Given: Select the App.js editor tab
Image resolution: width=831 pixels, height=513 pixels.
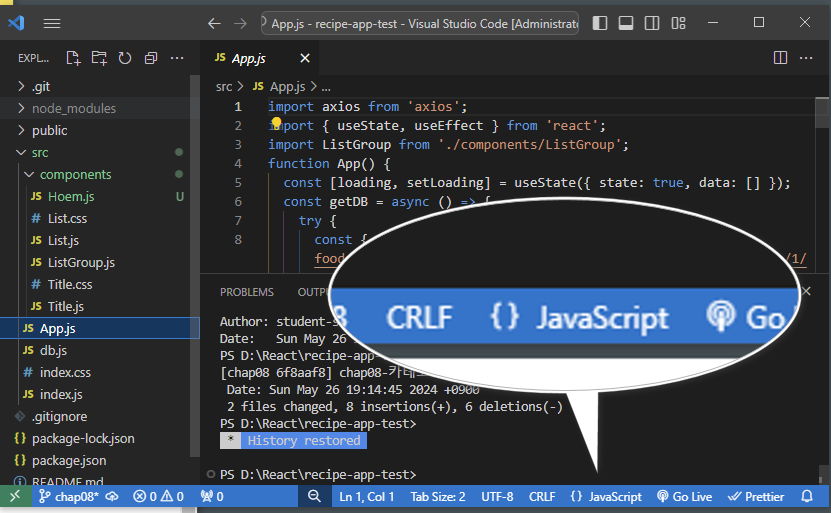Looking at the screenshot, I should pos(259,58).
